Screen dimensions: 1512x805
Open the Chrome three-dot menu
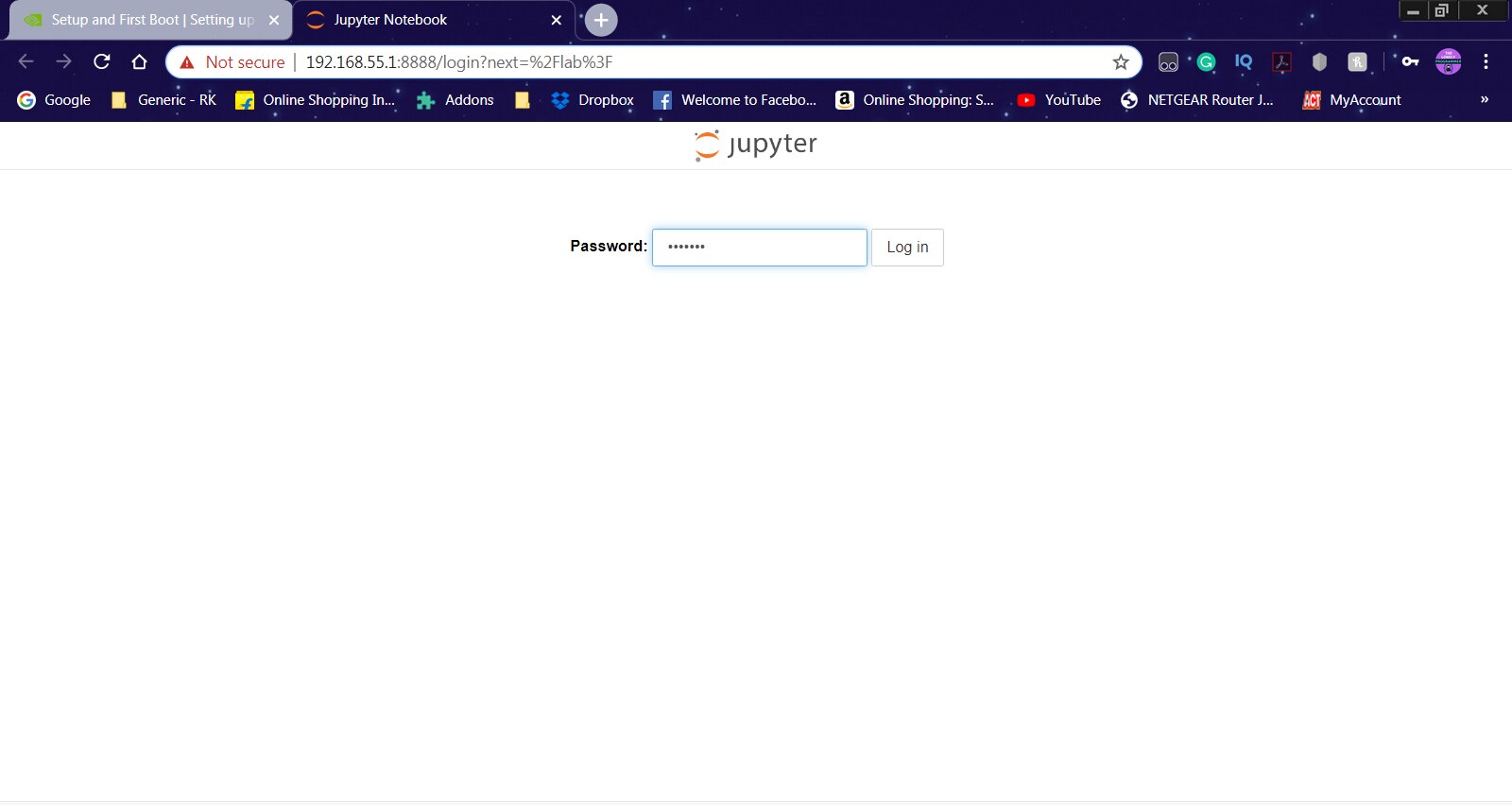coord(1486,61)
